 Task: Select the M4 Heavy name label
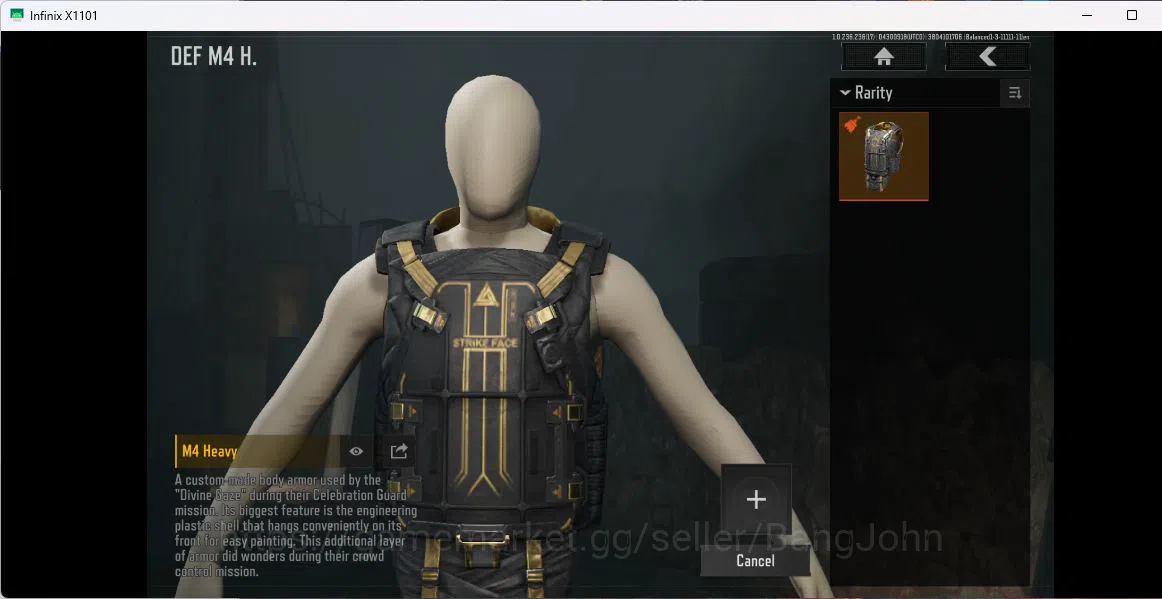coord(210,451)
